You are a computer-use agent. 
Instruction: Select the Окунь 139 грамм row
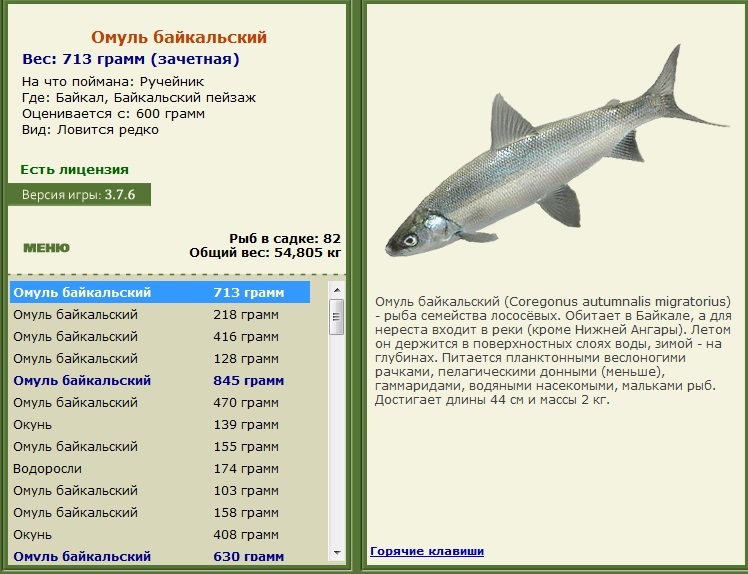pyautogui.click(x=160, y=424)
